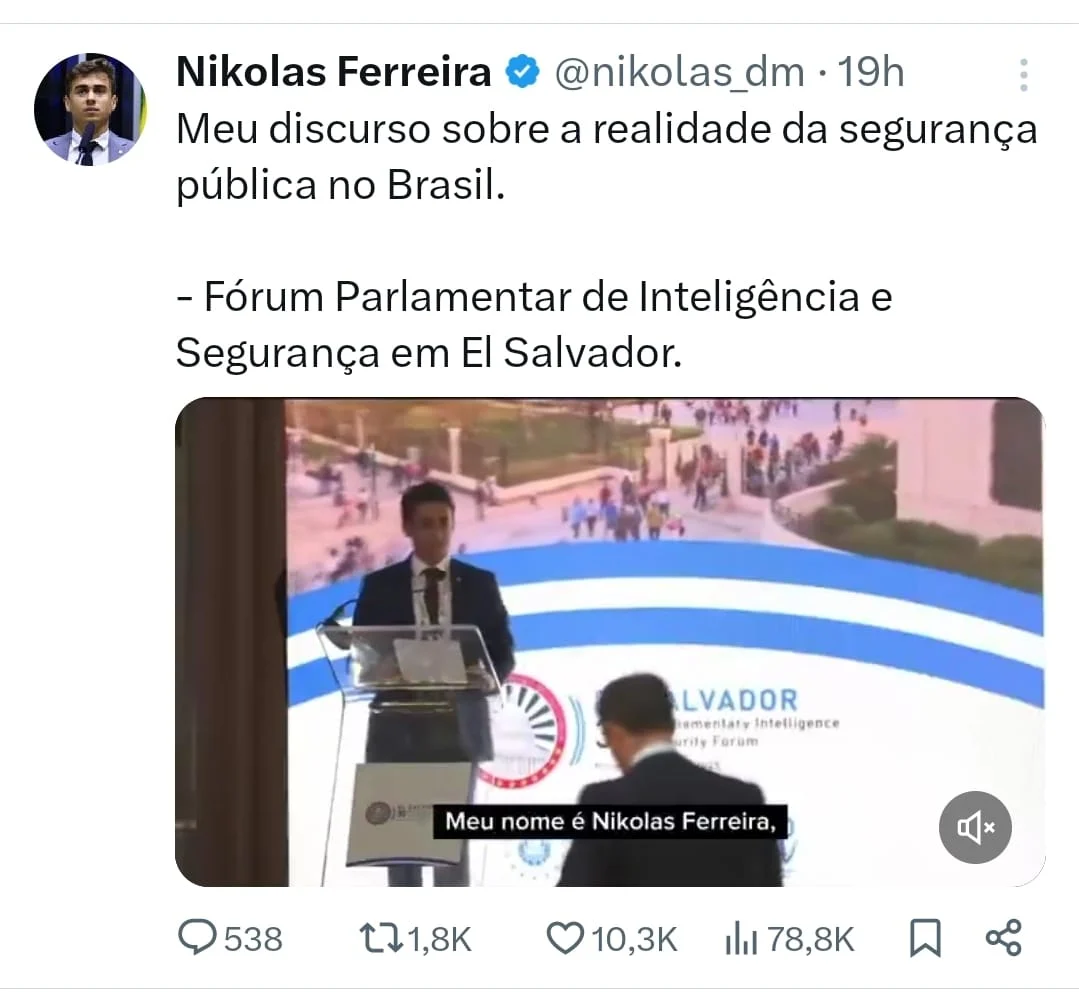Play the El Salvador forum speech video
Image resolution: width=1079 pixels, height=993 pixels.
(x=610, y=641)
